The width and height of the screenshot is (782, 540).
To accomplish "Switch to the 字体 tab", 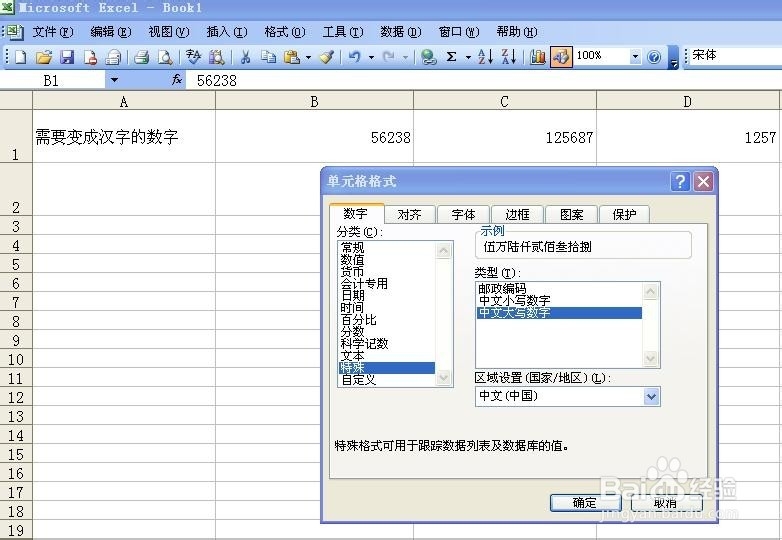I will click(x=463, y=215).
